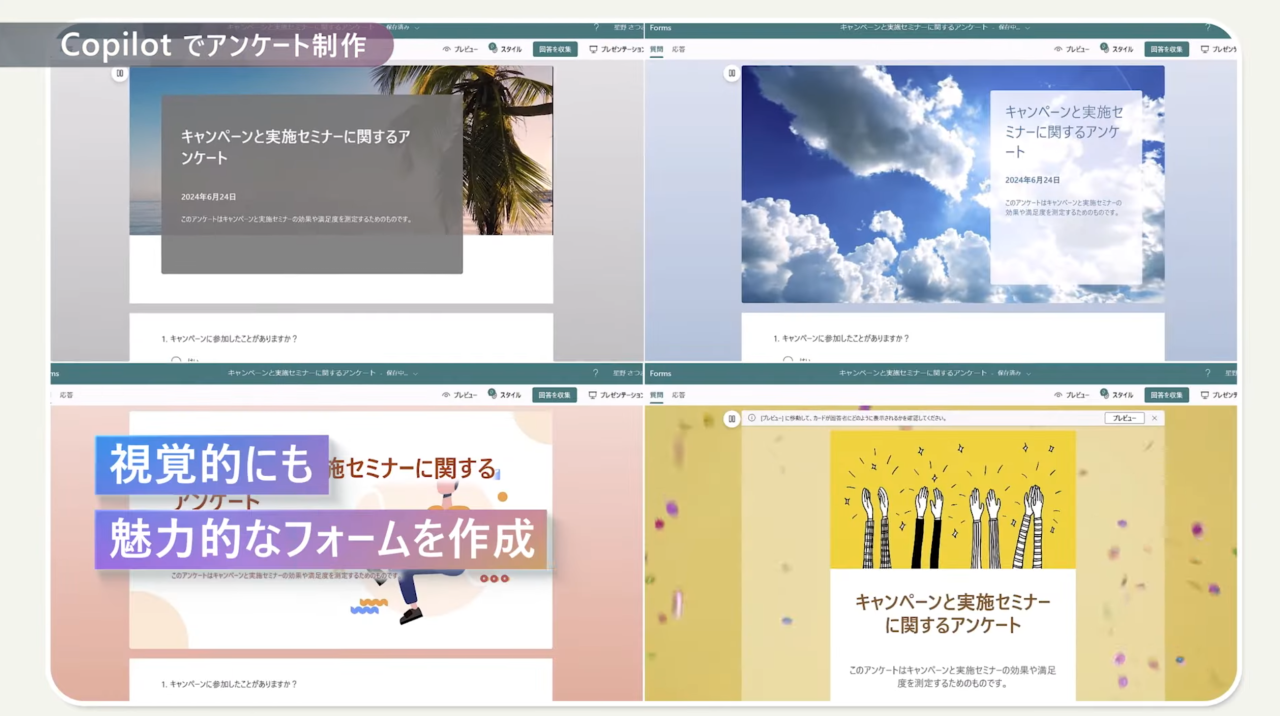1280x716 pixels.
Task: Switch to 応答 tab in the cloud-sky window
Action: pyautogui.click(x=678, y=49)
